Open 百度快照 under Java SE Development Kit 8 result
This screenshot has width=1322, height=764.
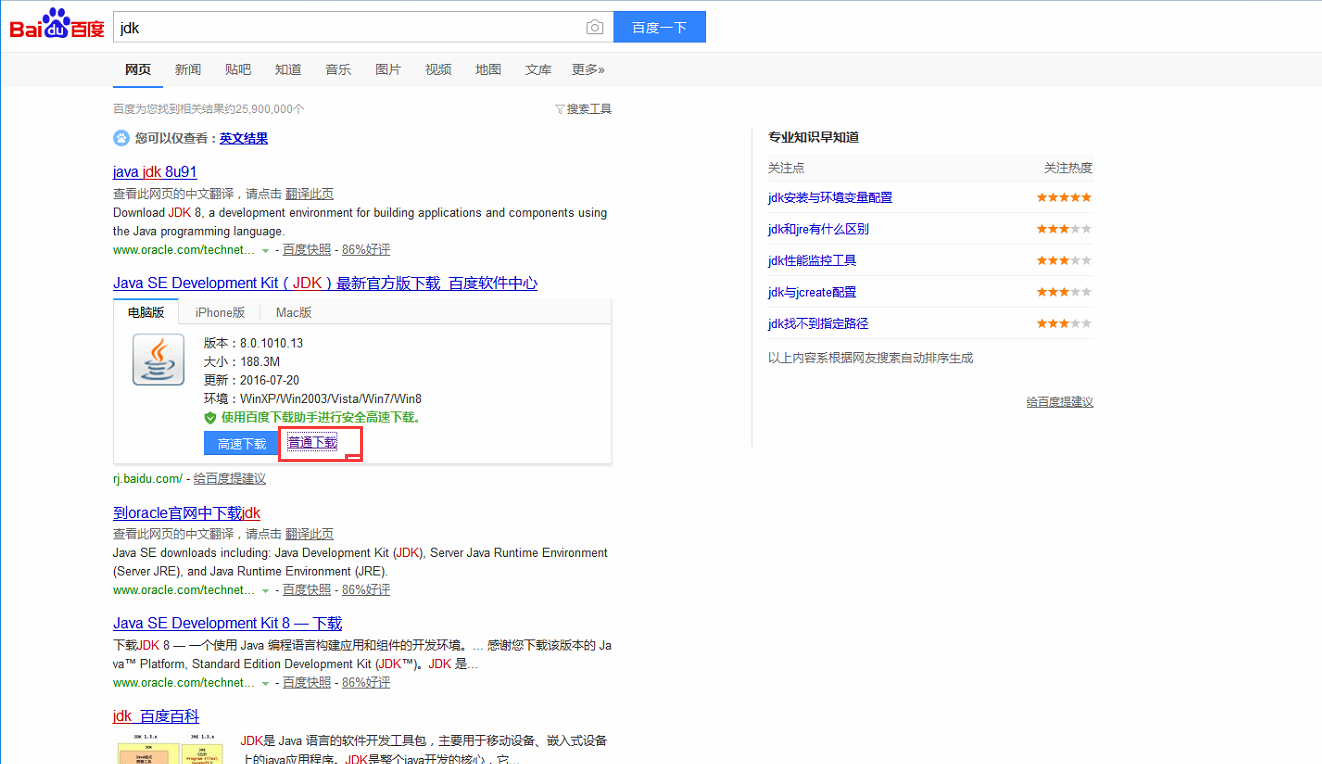(x=306, y=683)
